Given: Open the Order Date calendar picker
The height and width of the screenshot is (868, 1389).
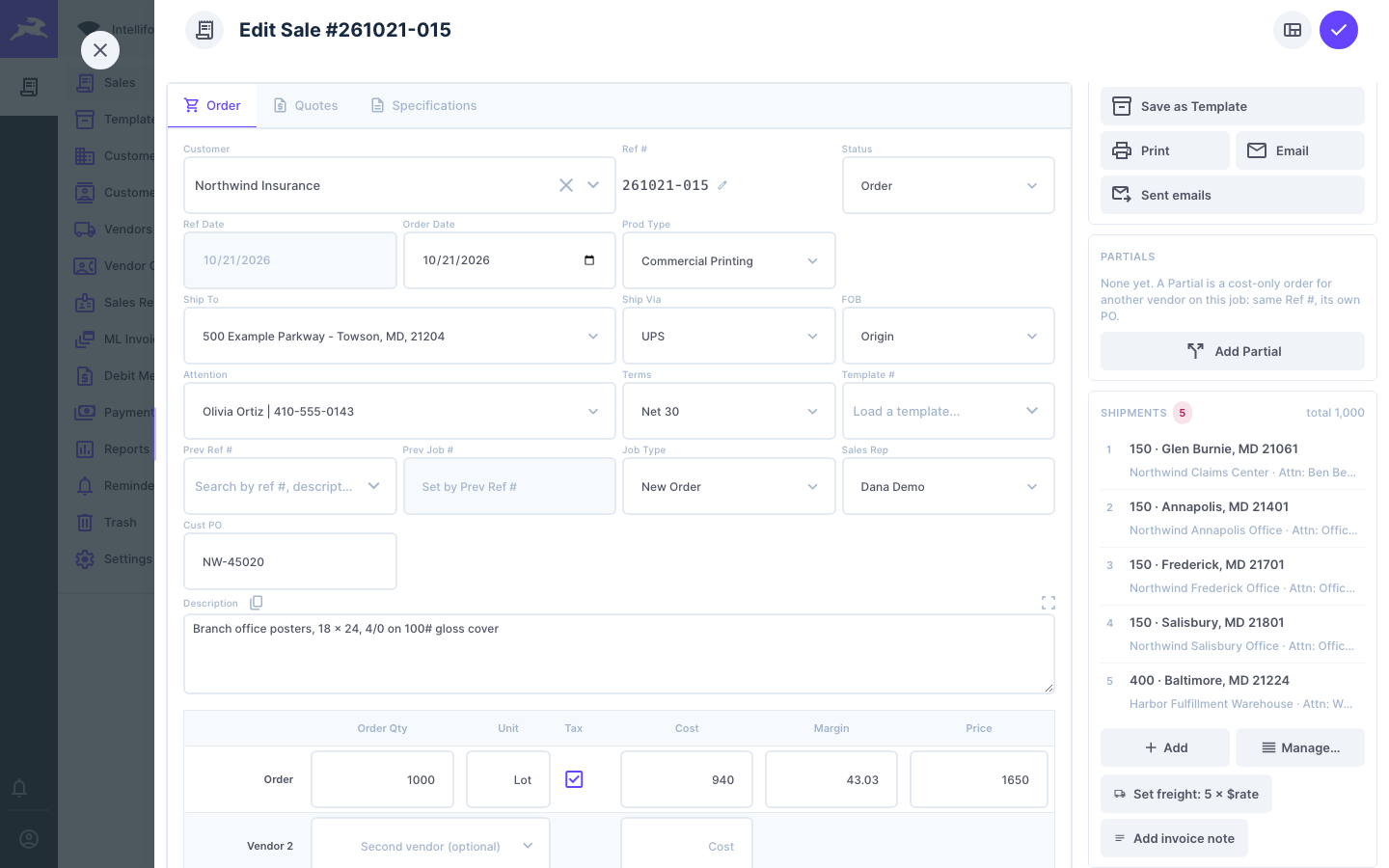Looking at the screenshot, I should (x=589, y=260).
